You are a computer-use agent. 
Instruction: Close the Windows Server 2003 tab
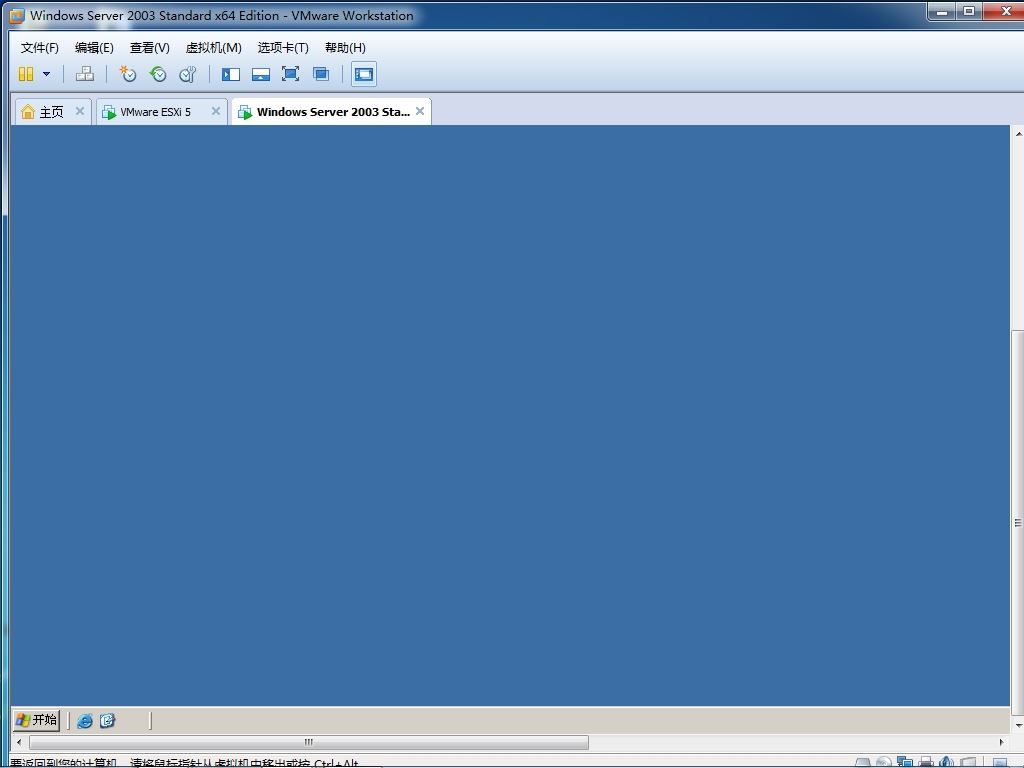[x=420, y=111]
